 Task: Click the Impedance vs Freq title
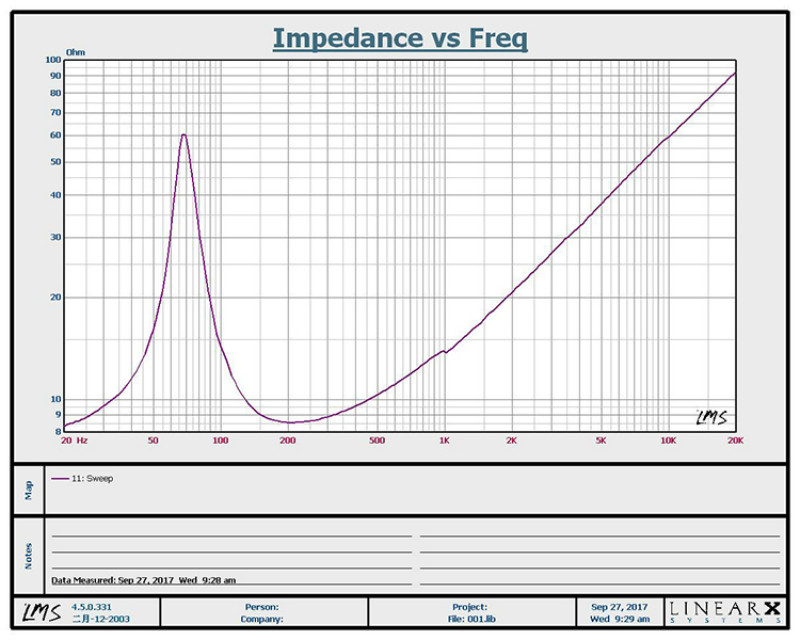400,38
